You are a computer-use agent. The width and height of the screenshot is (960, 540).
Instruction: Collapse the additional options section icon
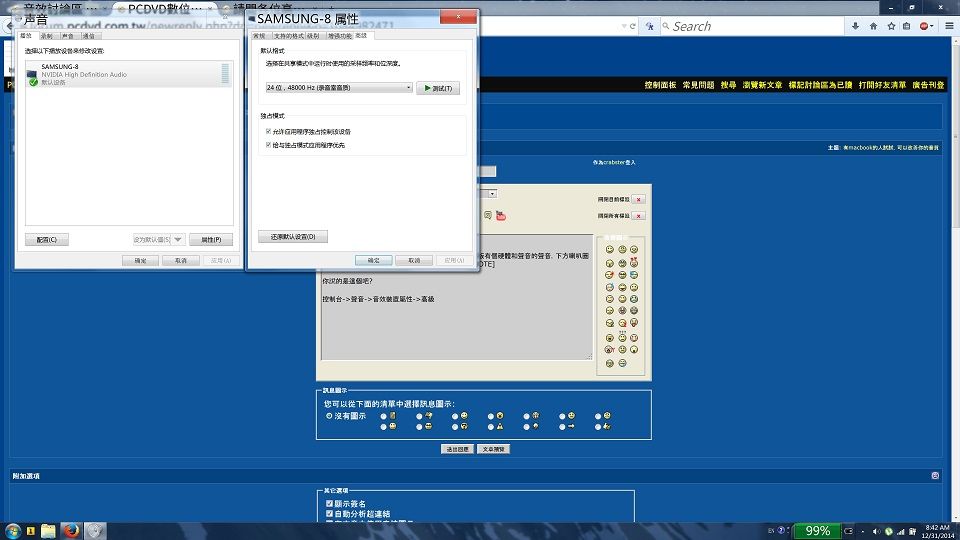(x=935, y=475)
